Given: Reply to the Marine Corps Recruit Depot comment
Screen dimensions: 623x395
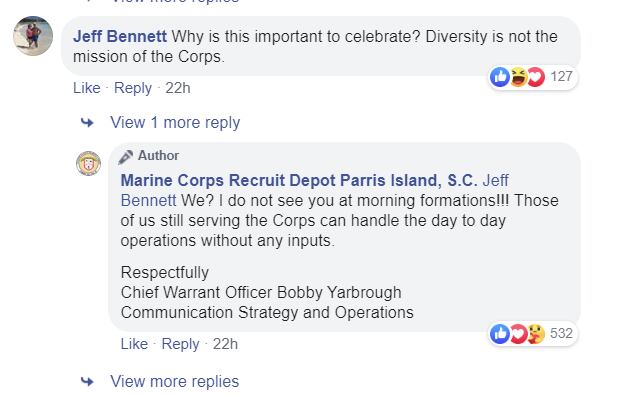Looking at the screenshot, I should pos(180,344).
